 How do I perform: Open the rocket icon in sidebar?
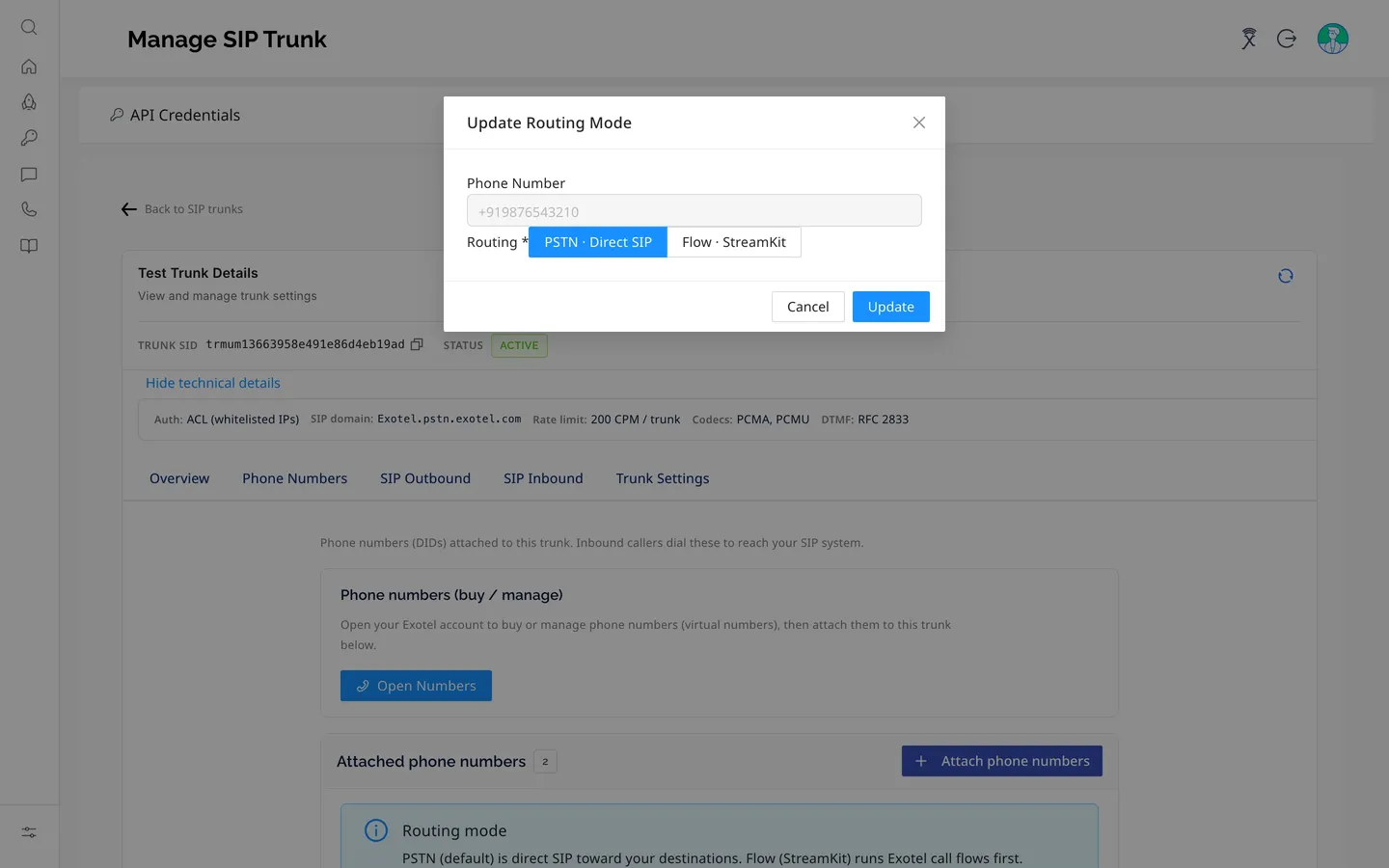tap(29, 102)
